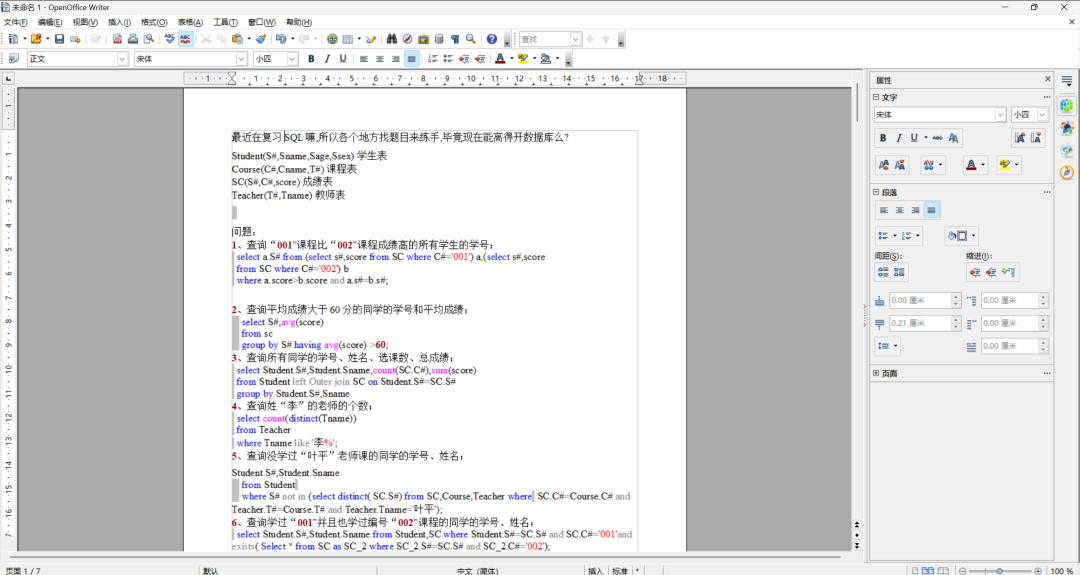The width and height of the screenshot is (1080, 575).
Task: Open the Help question-mark icon
Action: click(492, 39)
